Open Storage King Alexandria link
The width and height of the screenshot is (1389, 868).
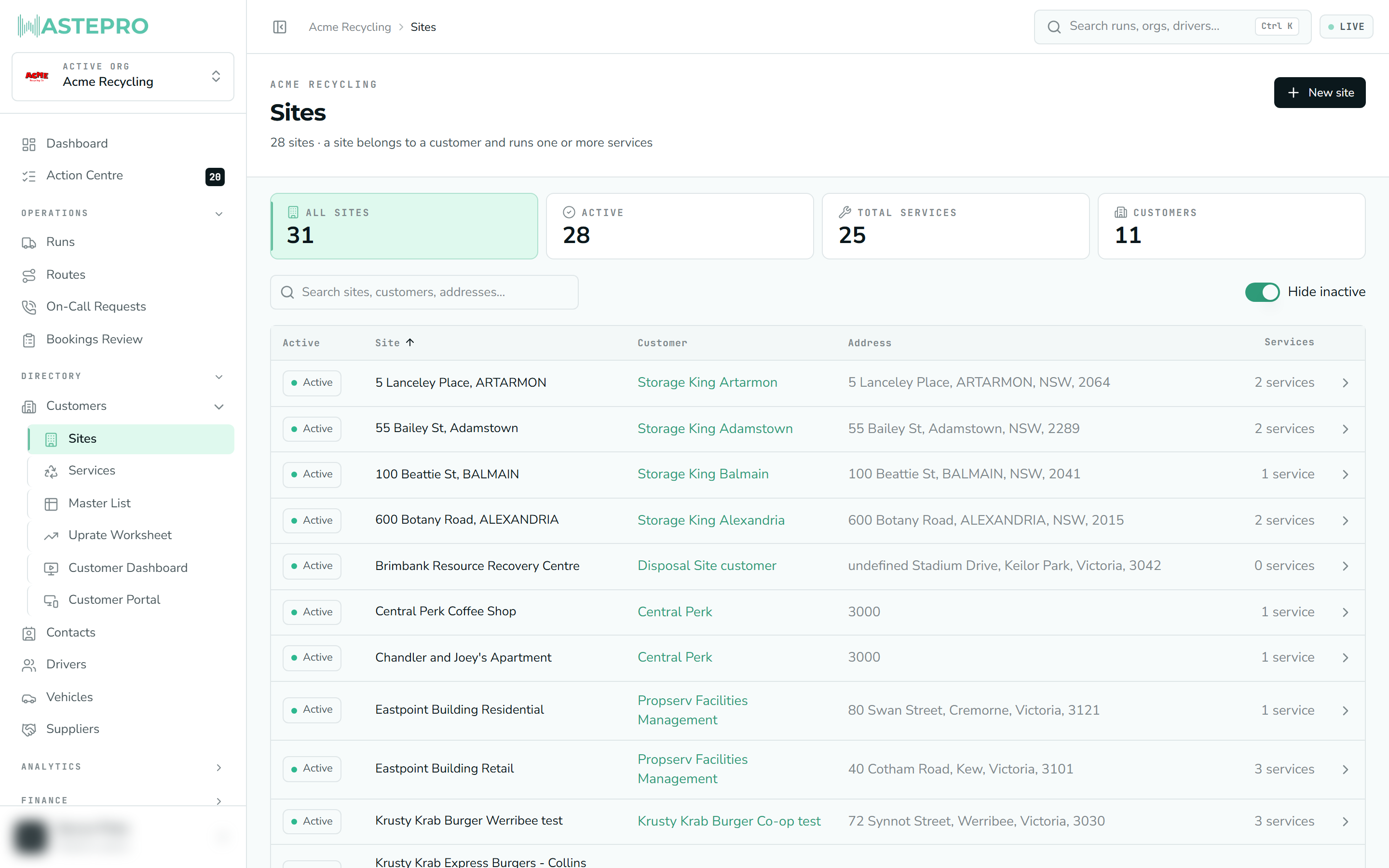(x=710, y=520)
